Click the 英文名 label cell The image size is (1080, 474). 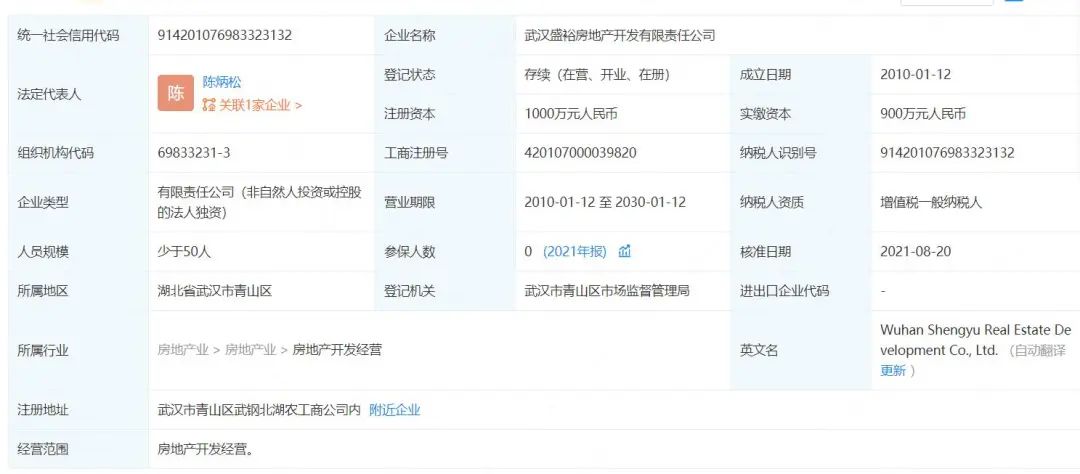800,350
